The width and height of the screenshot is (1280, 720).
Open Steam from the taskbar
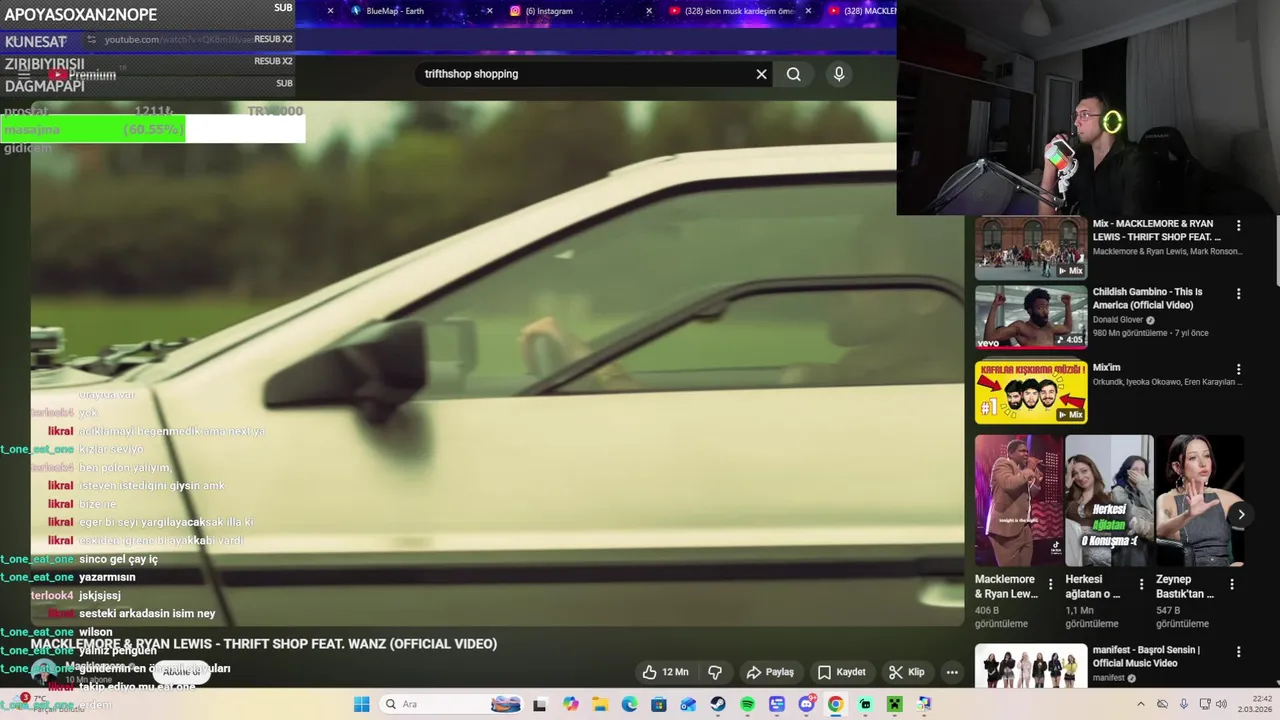[718, 704]
